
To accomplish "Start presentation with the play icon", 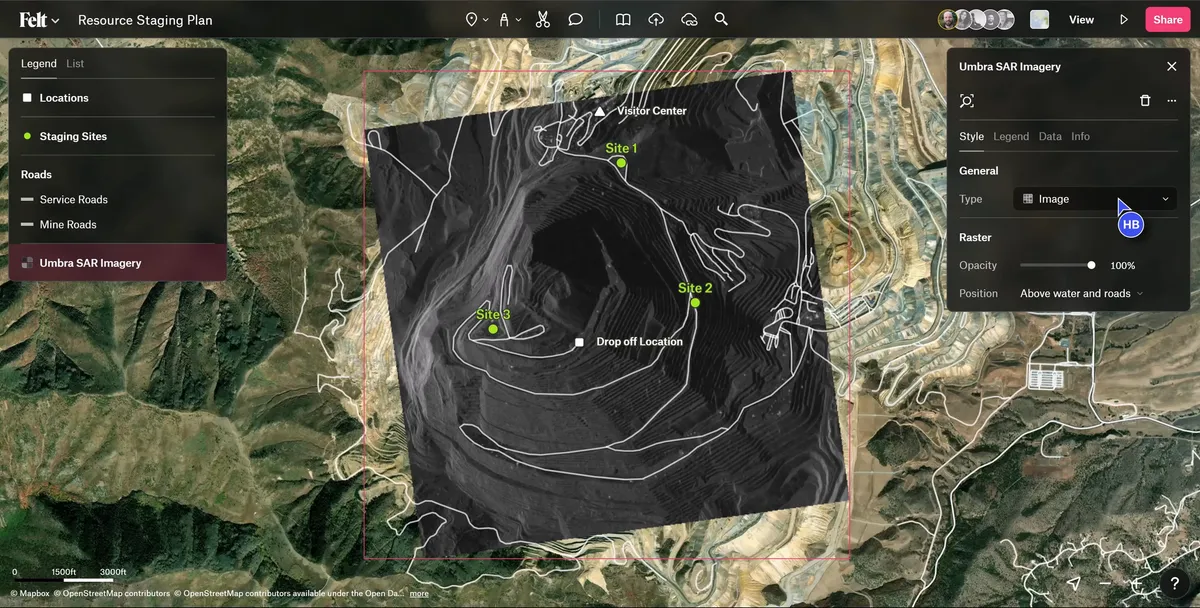I will point(1124,20).
